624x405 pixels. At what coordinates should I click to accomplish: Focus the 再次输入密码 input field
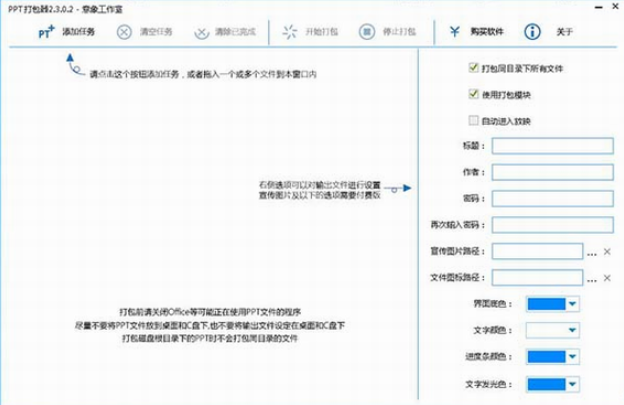tap(552, 225)
